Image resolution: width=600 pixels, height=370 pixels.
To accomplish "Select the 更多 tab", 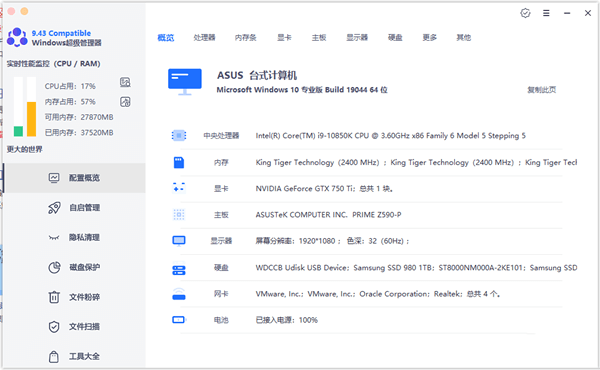I will tap(430, 37).
